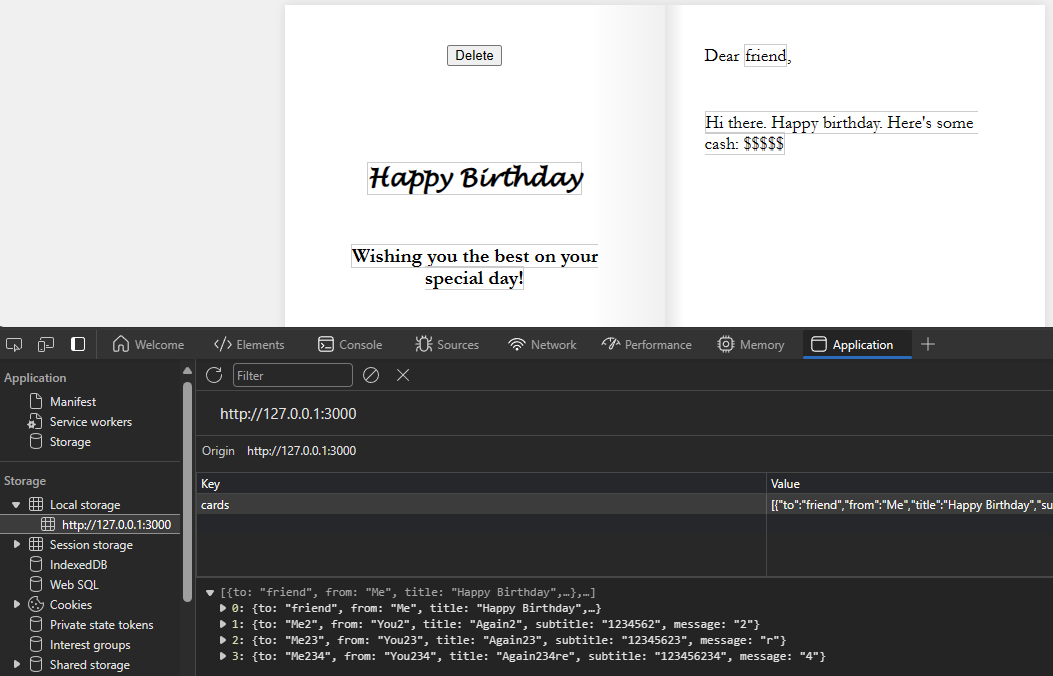Select http://127.0.0.1:3000 under Local storage

[x=115, y=524]
